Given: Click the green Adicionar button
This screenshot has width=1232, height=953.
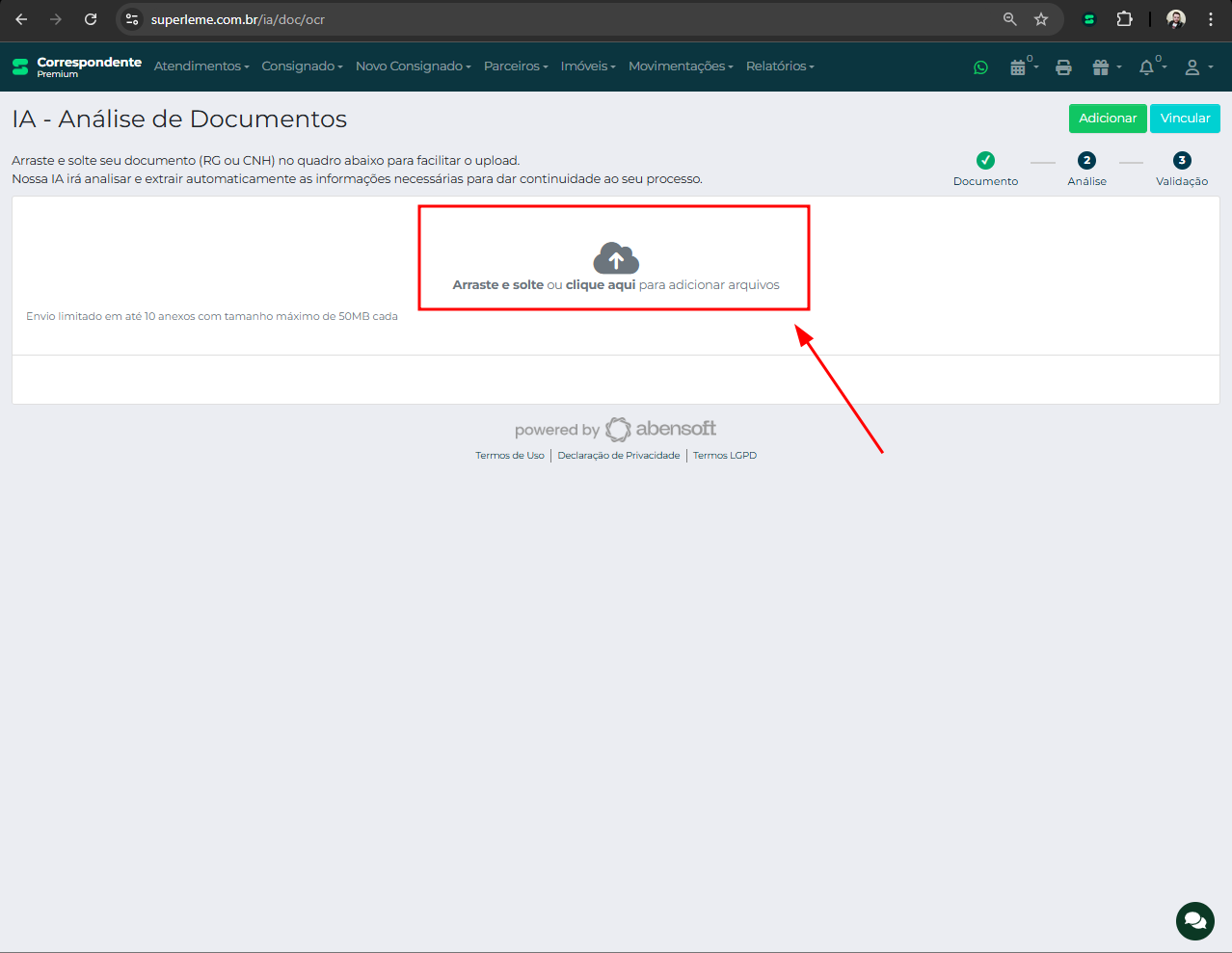Looking at the screenshot, I should point(1108,119).
